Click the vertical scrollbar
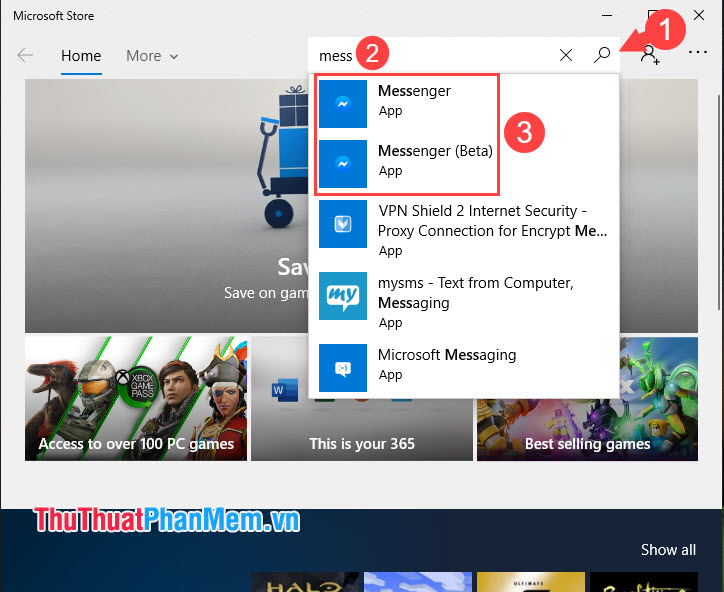Screen dimensions: 724x592 coord(719,202)
